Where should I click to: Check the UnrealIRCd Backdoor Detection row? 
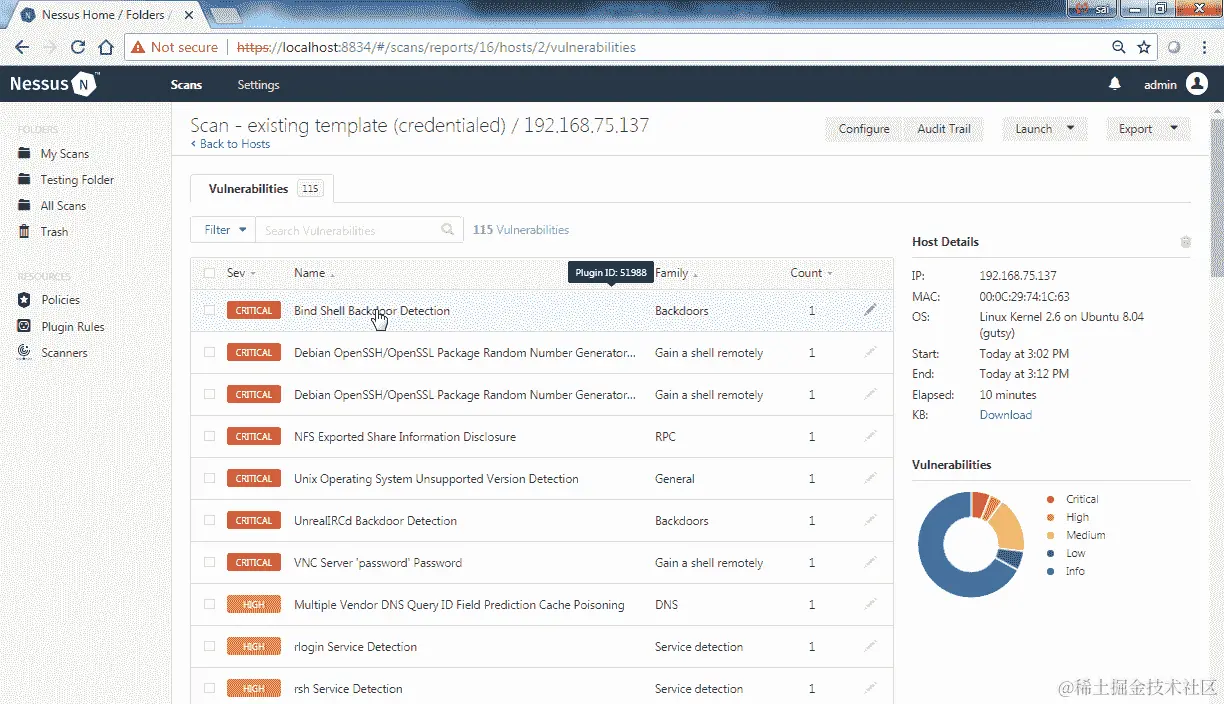pyautogui.click(x=209, y=520)
